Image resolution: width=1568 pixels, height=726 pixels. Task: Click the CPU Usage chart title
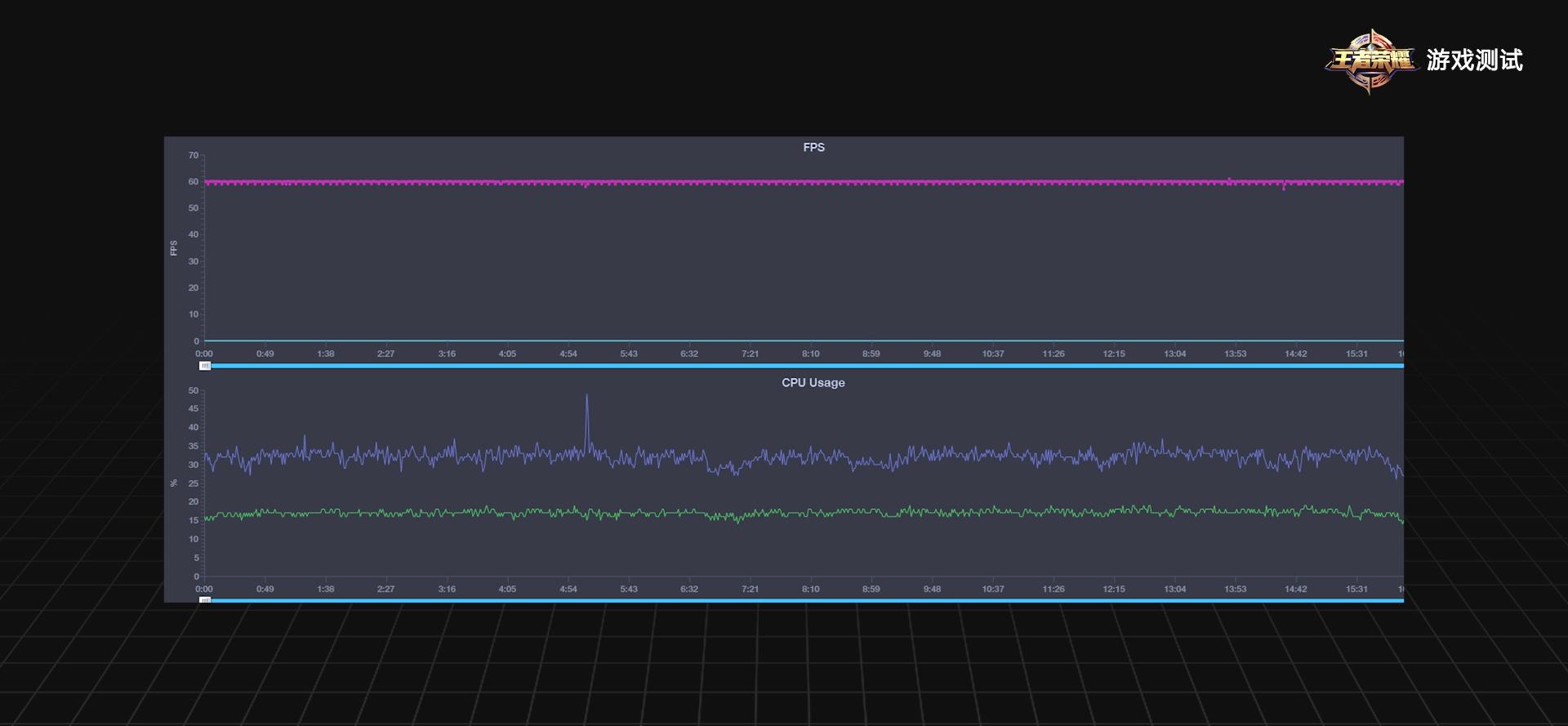click(x=813, y=383)
